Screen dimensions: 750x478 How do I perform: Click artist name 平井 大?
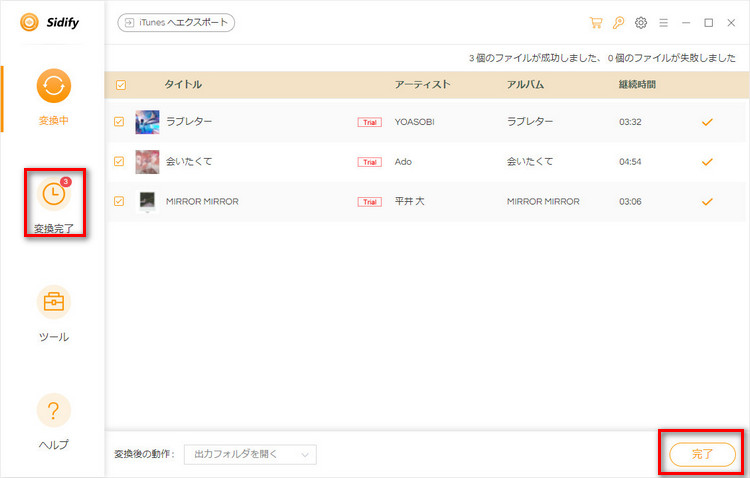pyautogui.click(x=409, y=201)
